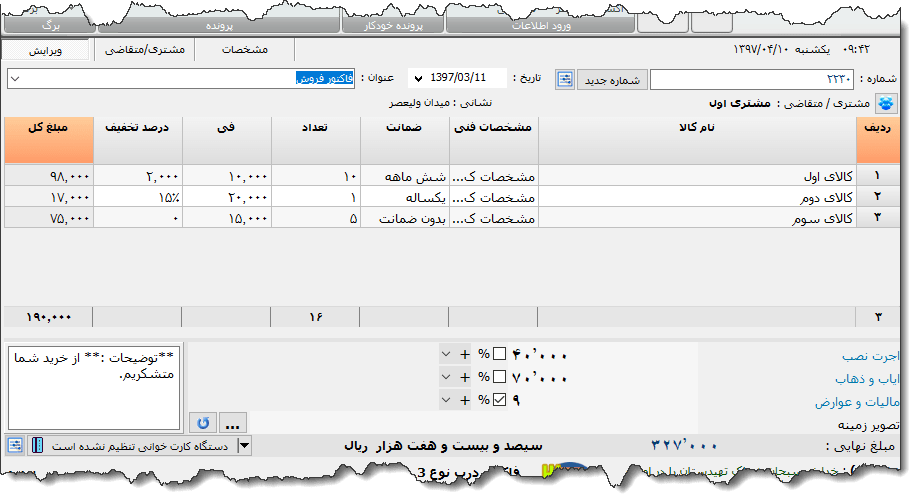
Task: Click the نام کالا column header
Action: (698, 140)
